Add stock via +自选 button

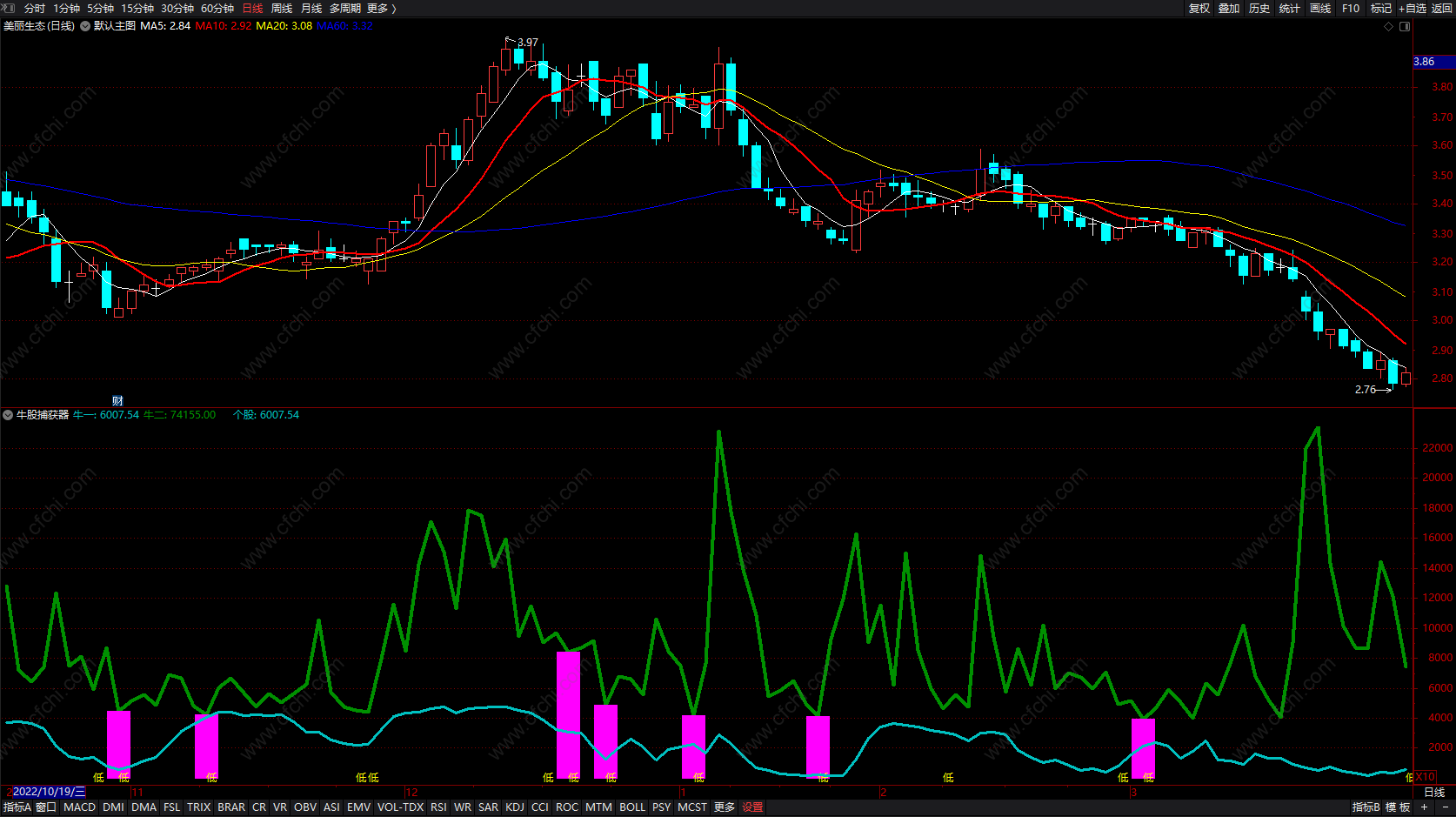click(1413, 9)
